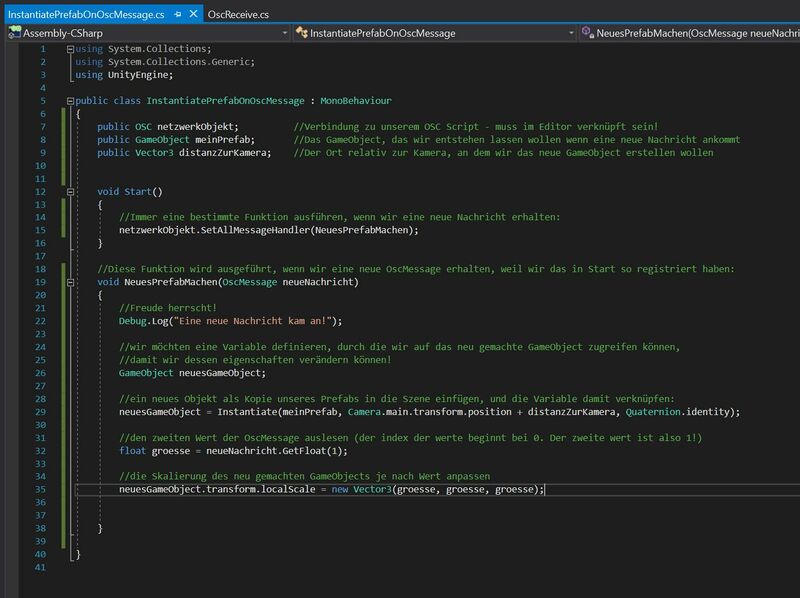Pin the InstantiatePrefabOnOscMessage.cs tab
The image size is (800, 598).
[x=176, y=16]
